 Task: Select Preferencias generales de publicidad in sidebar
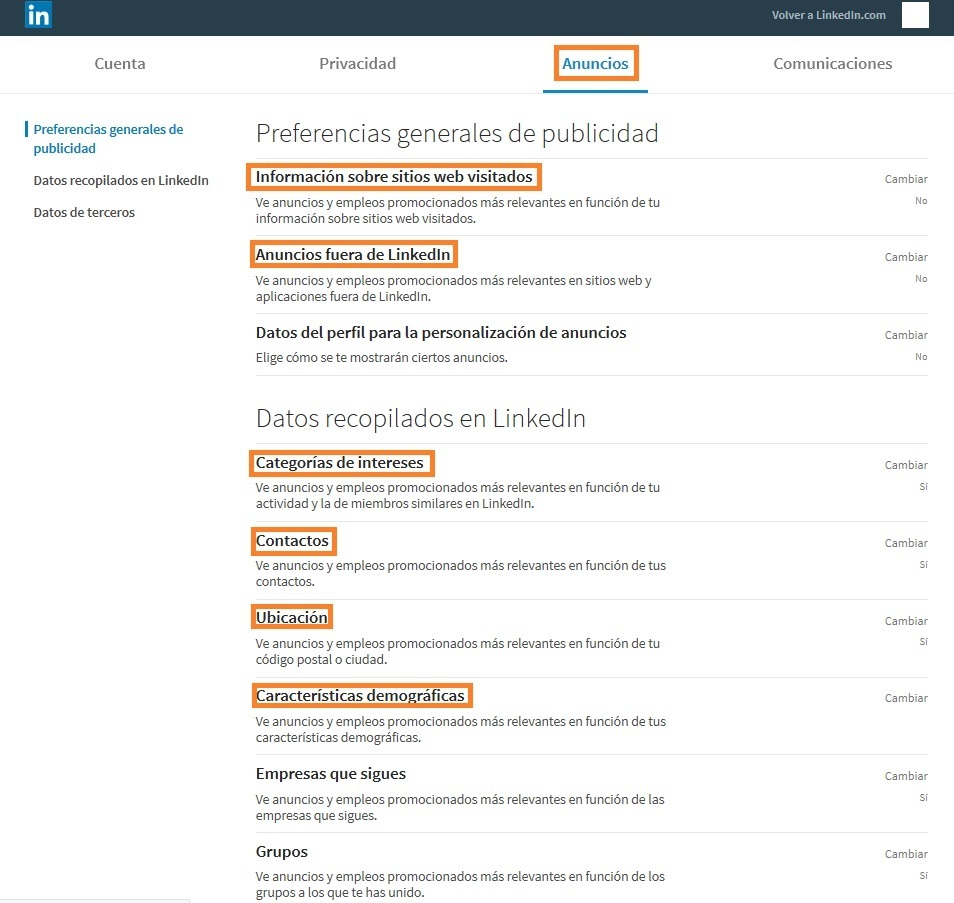(x=108, y=139)
